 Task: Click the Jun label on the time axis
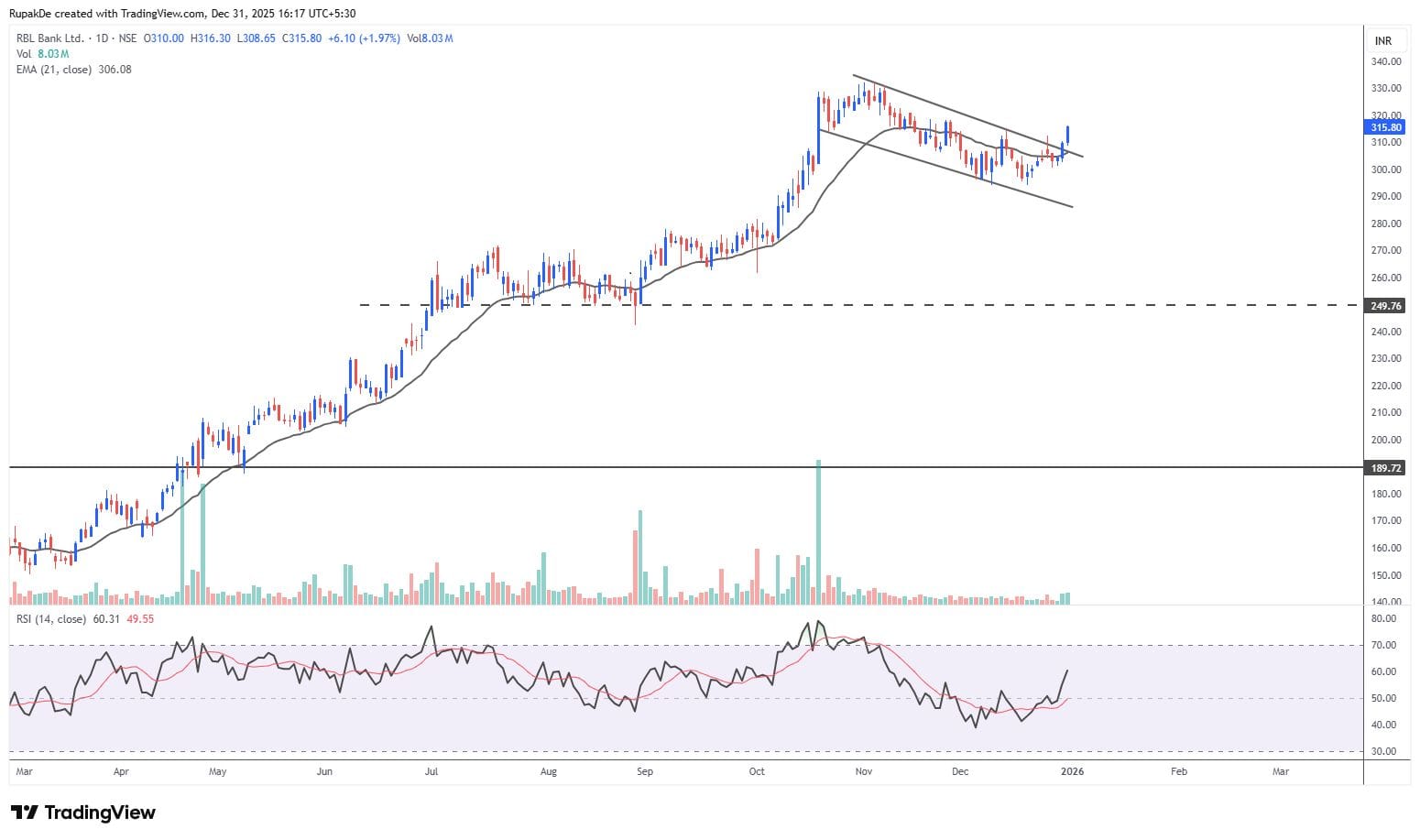point(324,772)
